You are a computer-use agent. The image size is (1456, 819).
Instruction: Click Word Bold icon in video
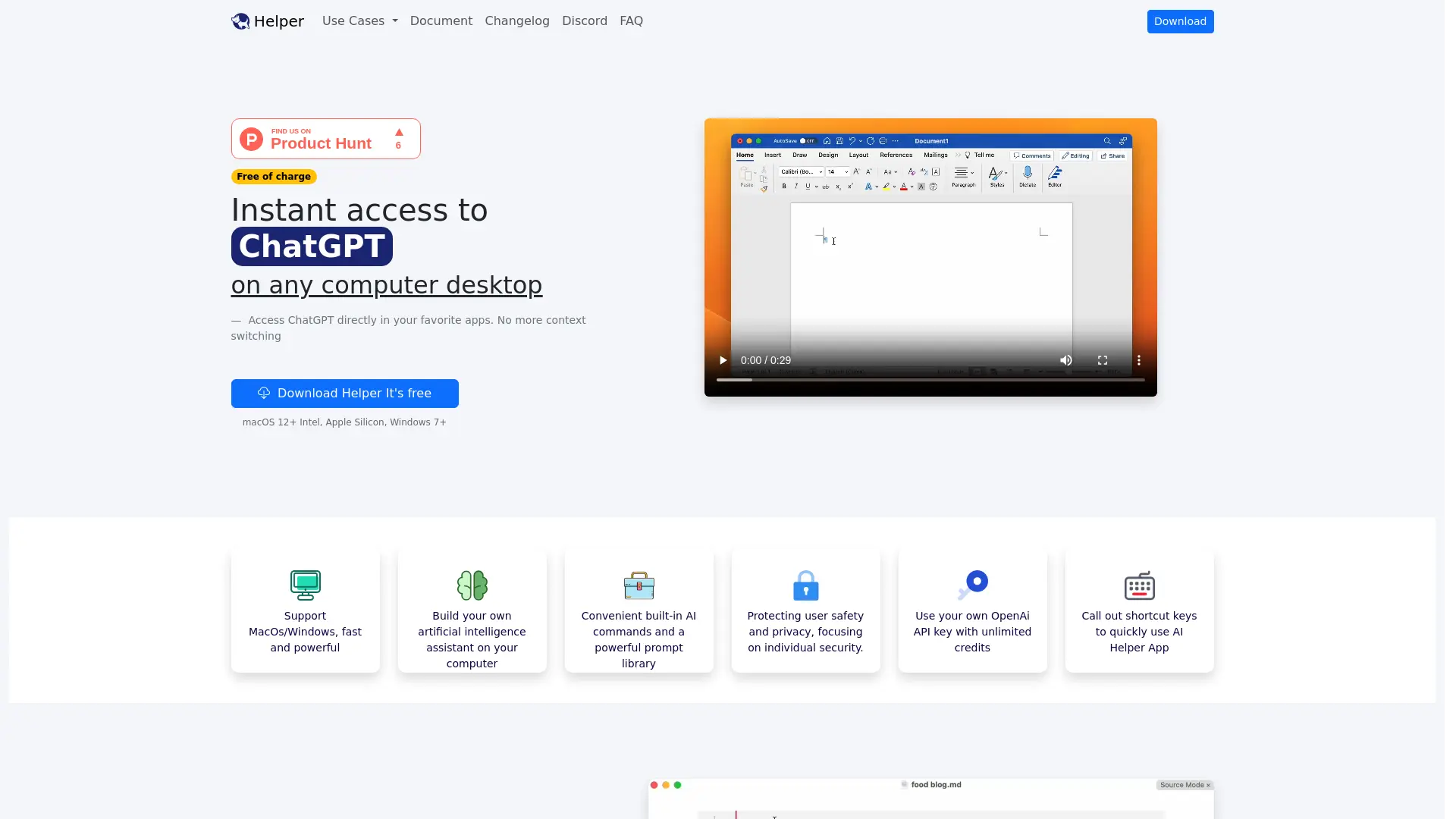[784, 187]
